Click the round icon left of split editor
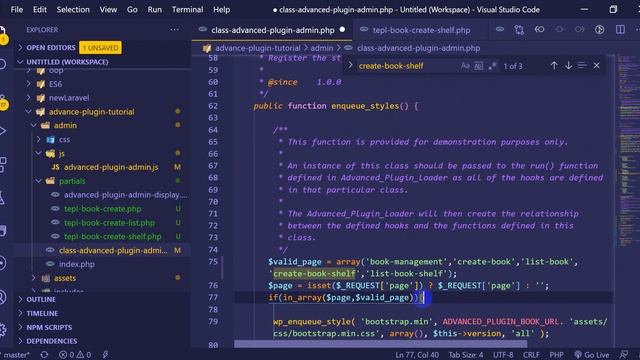Image resolution: width=640 pixels, height=360 pixels. coord(599,30)
